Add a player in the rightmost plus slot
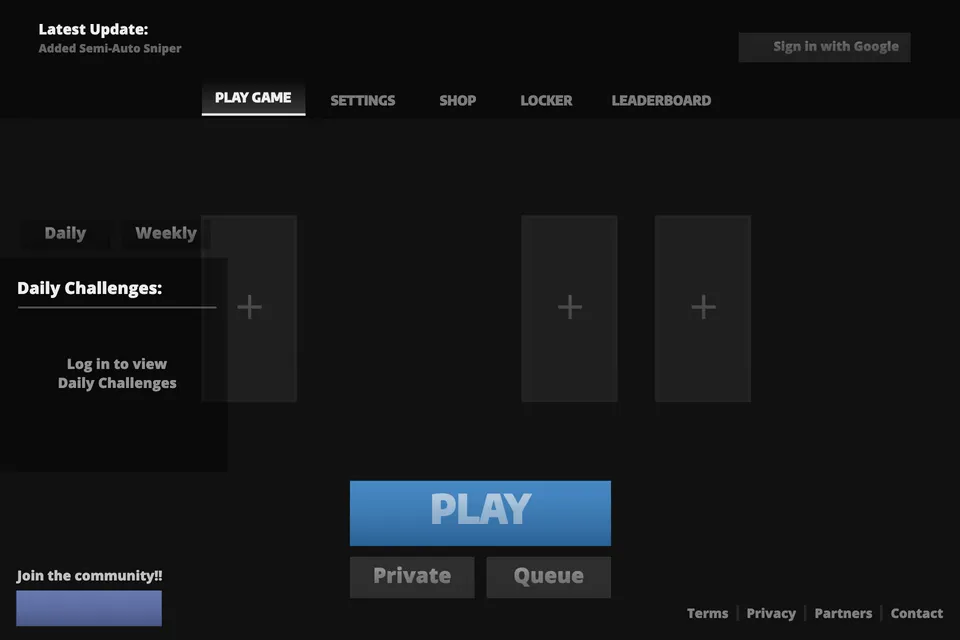This screenshot has height=640, width=960. pos(703,308)
